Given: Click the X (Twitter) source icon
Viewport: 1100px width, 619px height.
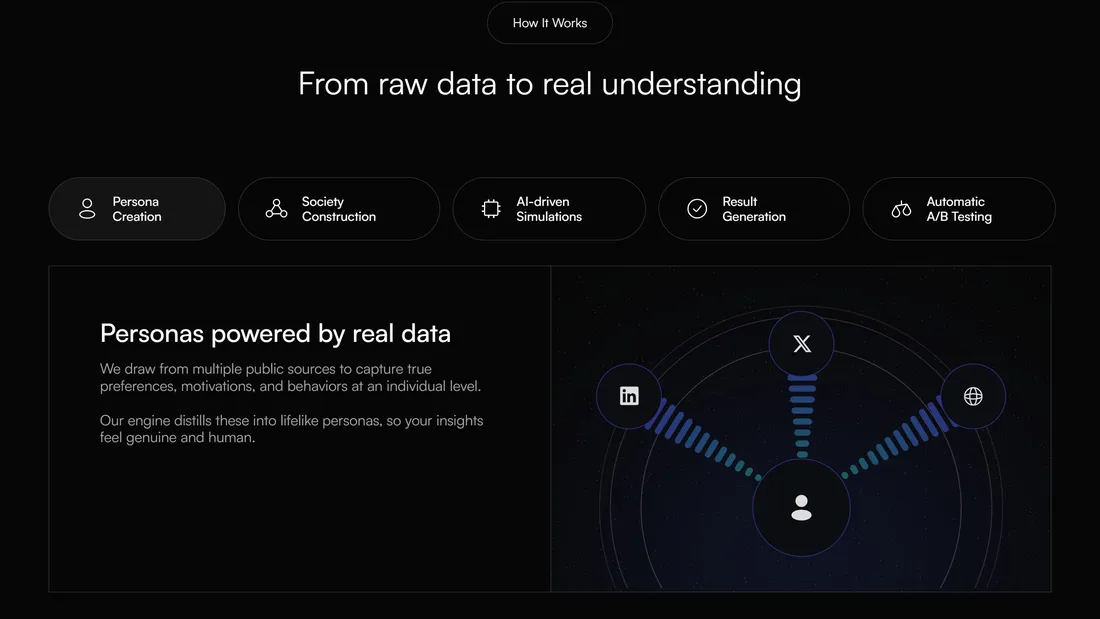Looking at the screenshot, I should [802, 344].
